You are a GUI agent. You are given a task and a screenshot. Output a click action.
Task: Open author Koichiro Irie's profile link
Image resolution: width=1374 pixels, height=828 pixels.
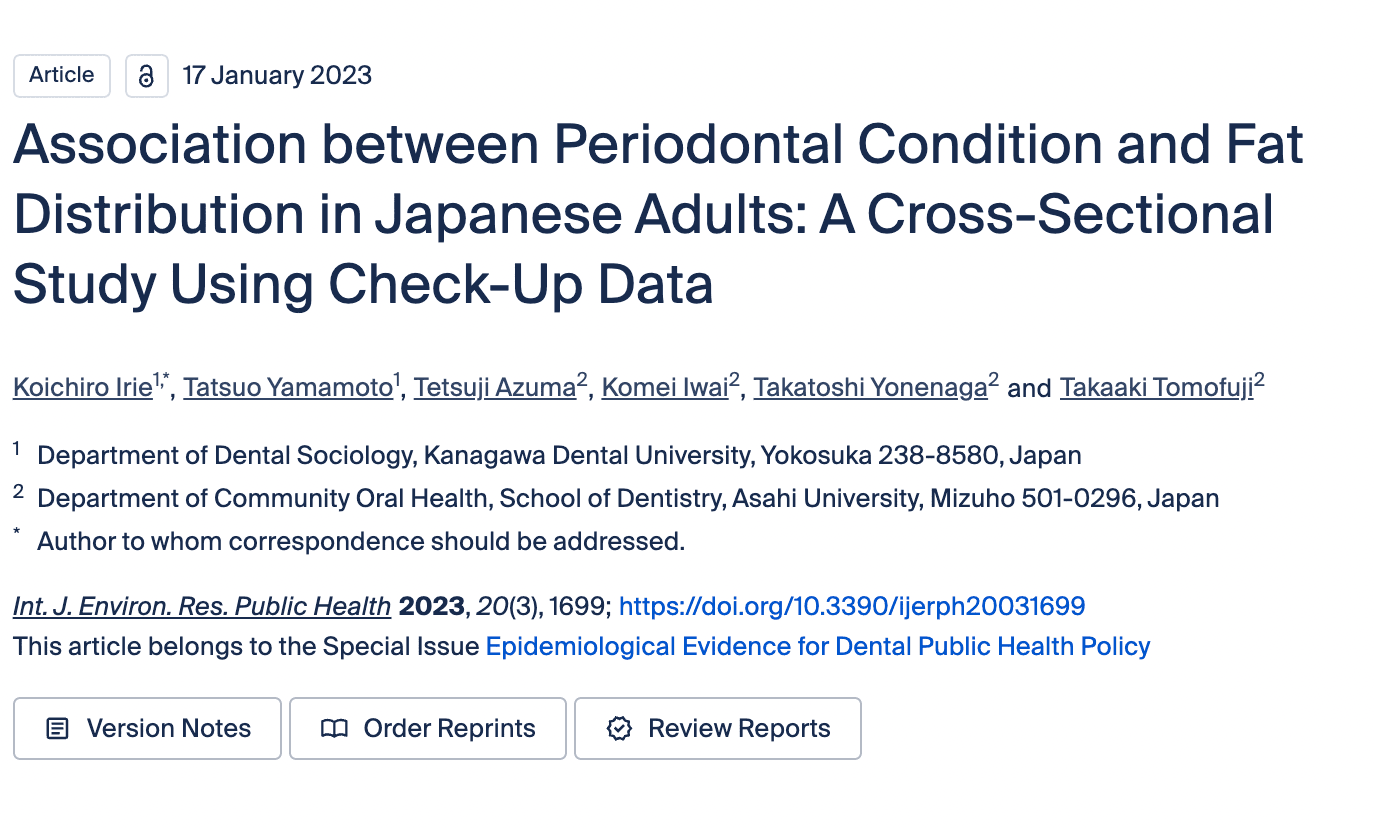click(82, 388)
